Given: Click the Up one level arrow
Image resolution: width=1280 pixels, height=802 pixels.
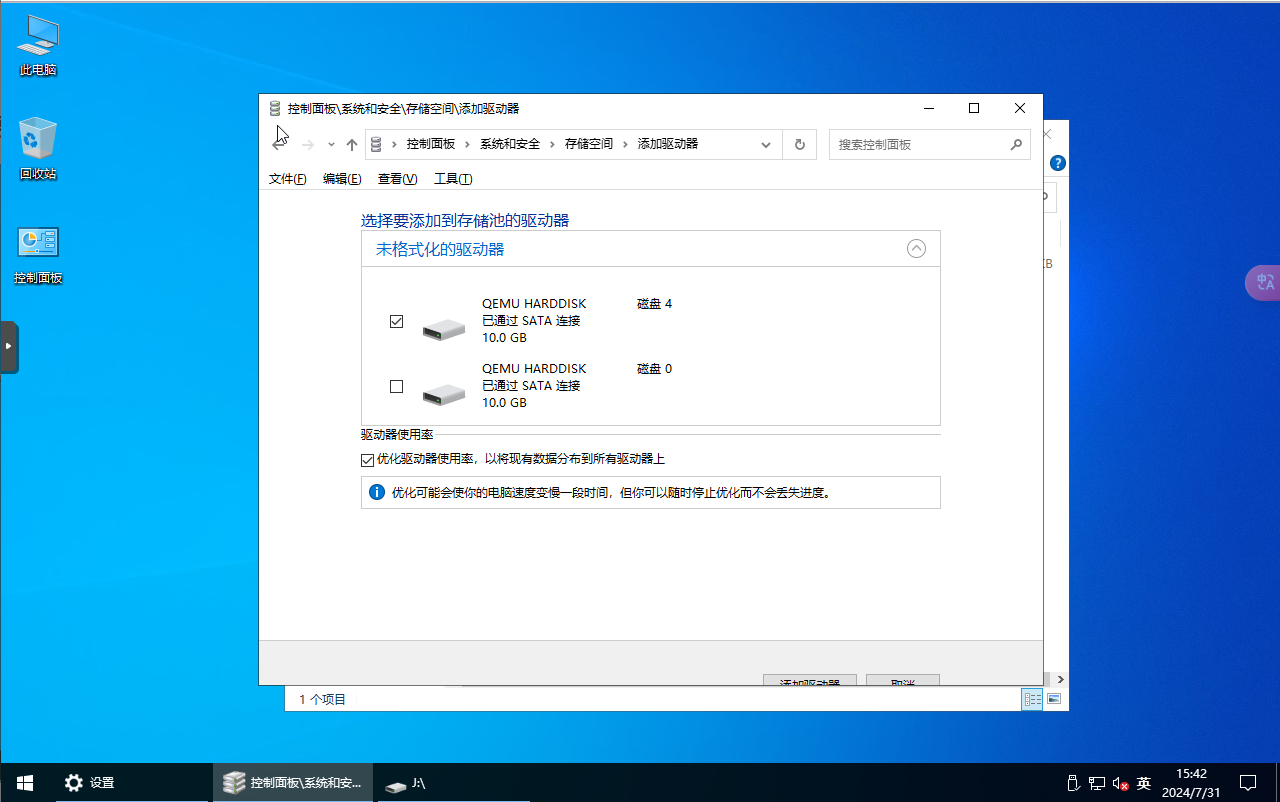Looking at the screenshot, I should coord(352,145).
